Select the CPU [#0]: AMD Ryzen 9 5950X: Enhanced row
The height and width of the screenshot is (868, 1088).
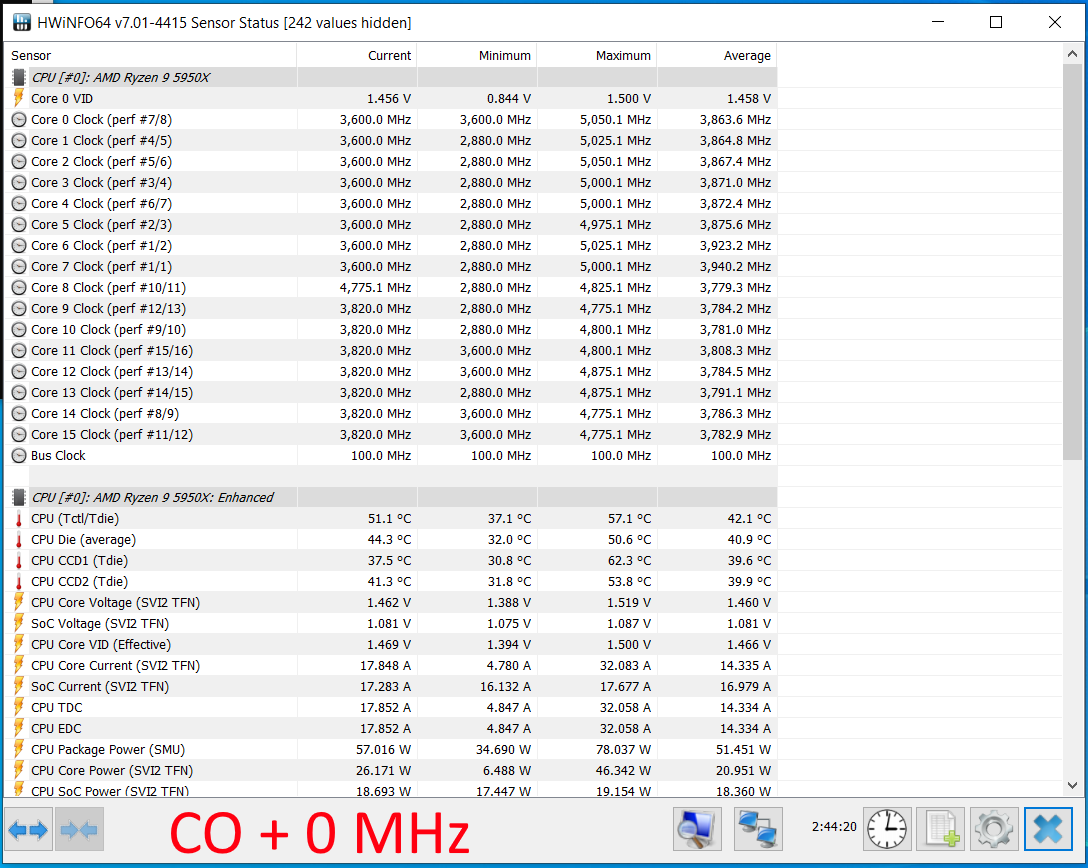coord(391,497)
